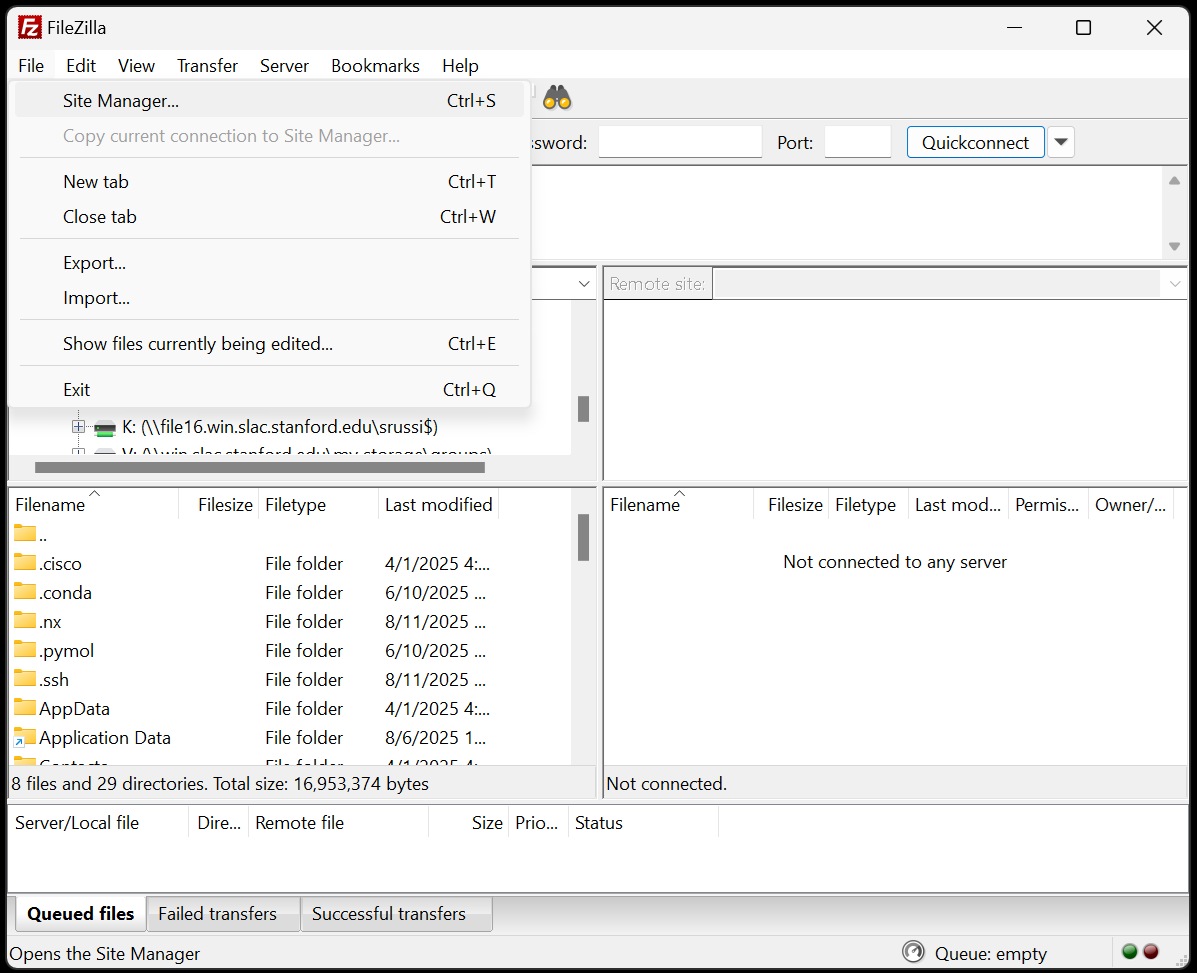Click the Port input field
Screen dimensions: 1197x973
(857, 142)
